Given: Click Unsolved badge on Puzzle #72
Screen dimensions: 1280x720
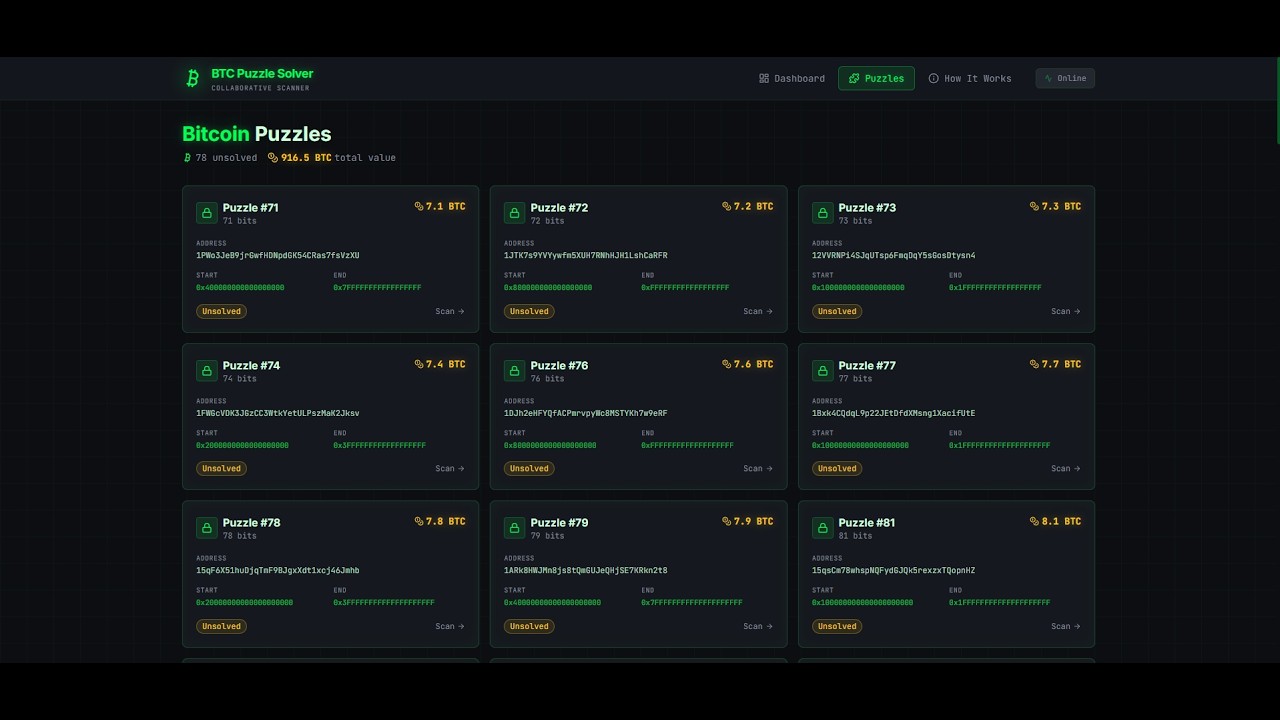Looking at the screenshot, I should tap(529, 311).
